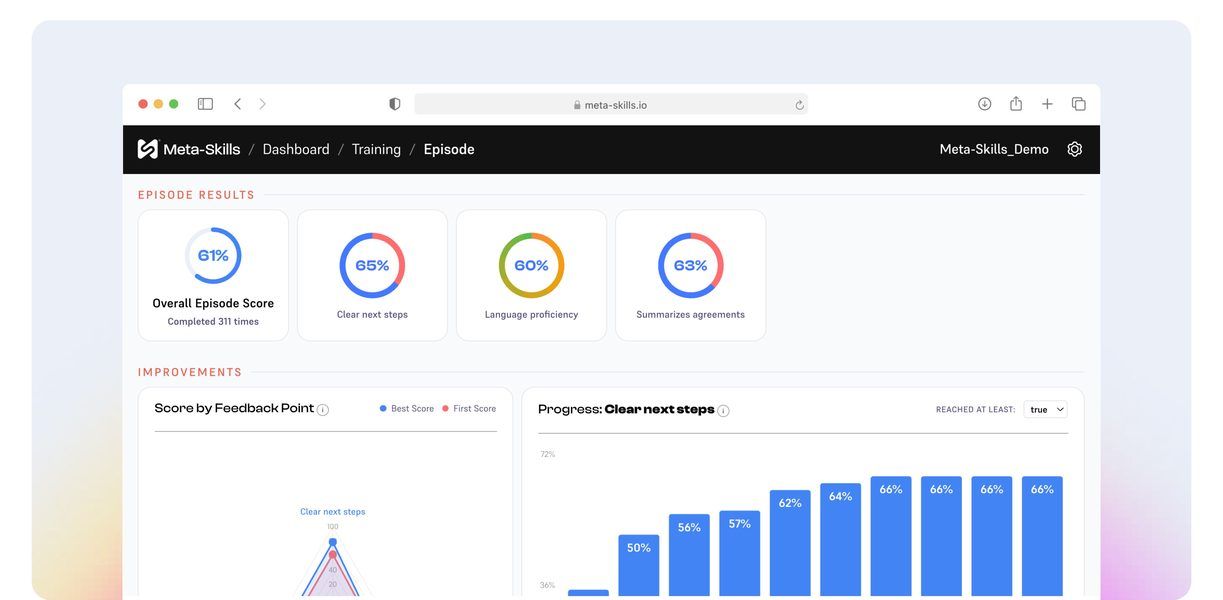This screenshot has height=600, width=1223.
Task: Click the Clear next steps radar axis label
Action: click(x=333, y=512)
